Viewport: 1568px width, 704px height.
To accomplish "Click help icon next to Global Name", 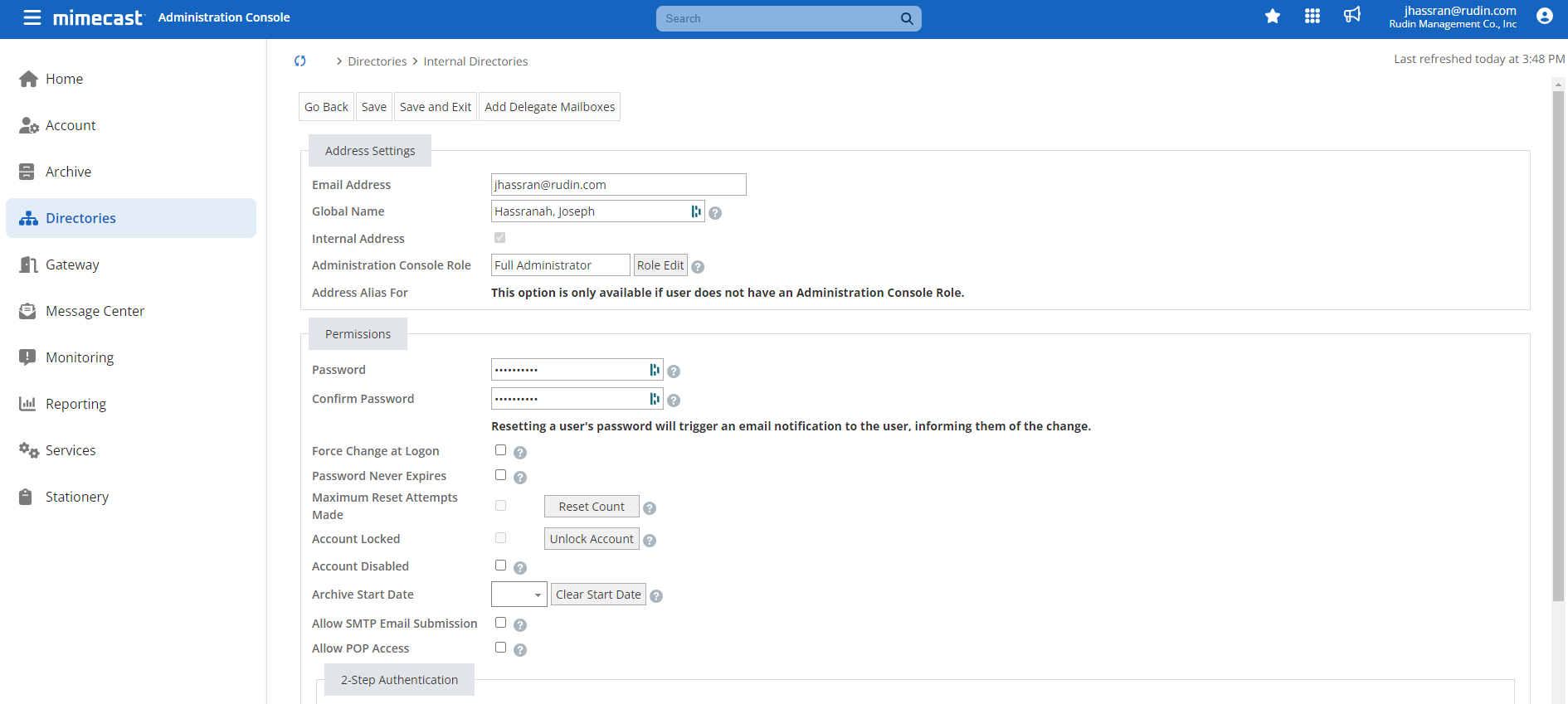I will pyautogui.click(x=715, y=213).
